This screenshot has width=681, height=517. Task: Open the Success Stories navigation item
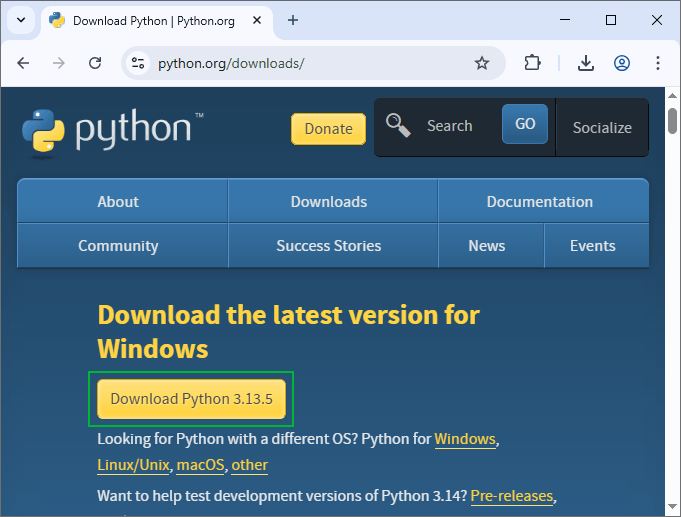click(333, 246)
